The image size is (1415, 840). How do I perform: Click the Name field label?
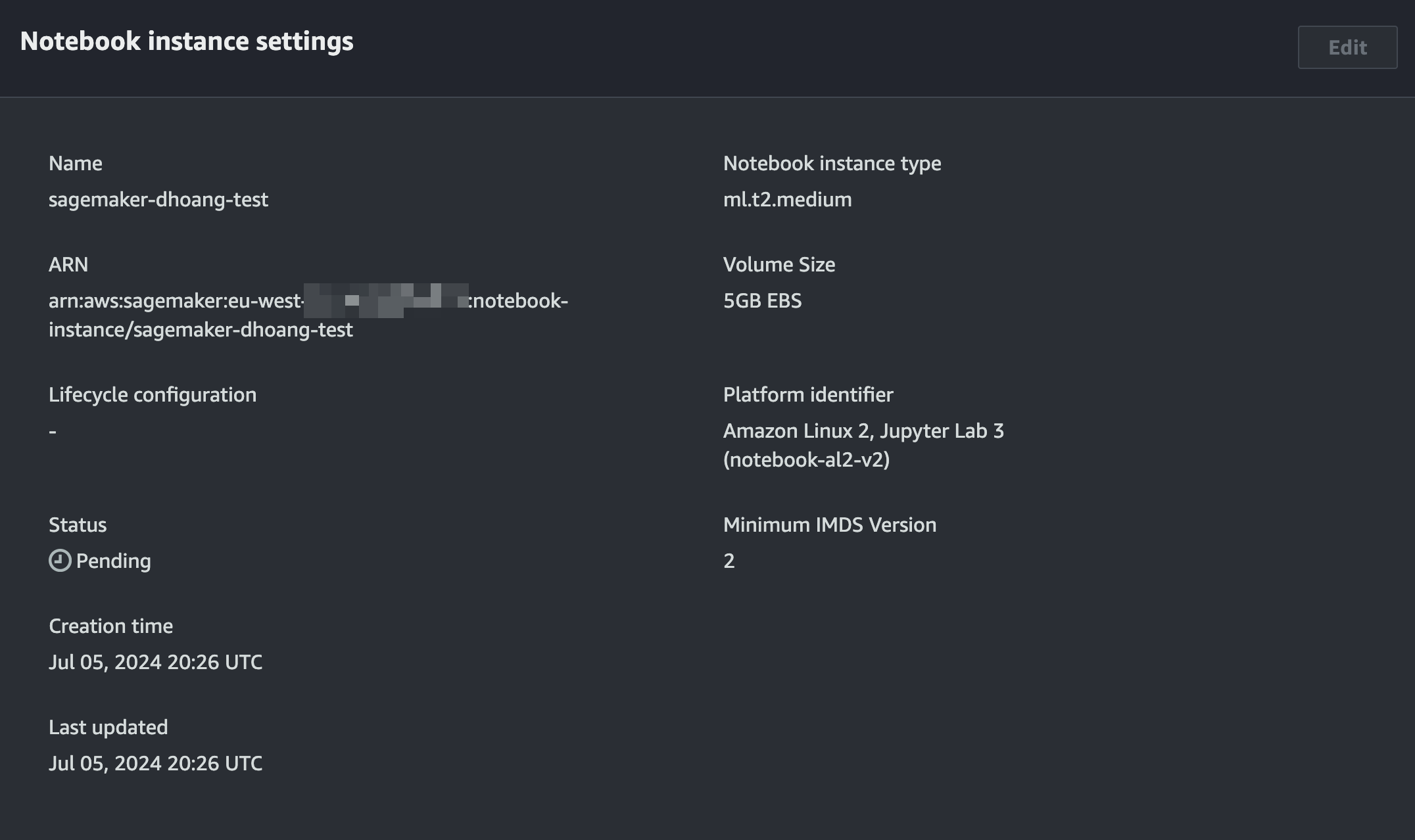click(x=75, y=163)
